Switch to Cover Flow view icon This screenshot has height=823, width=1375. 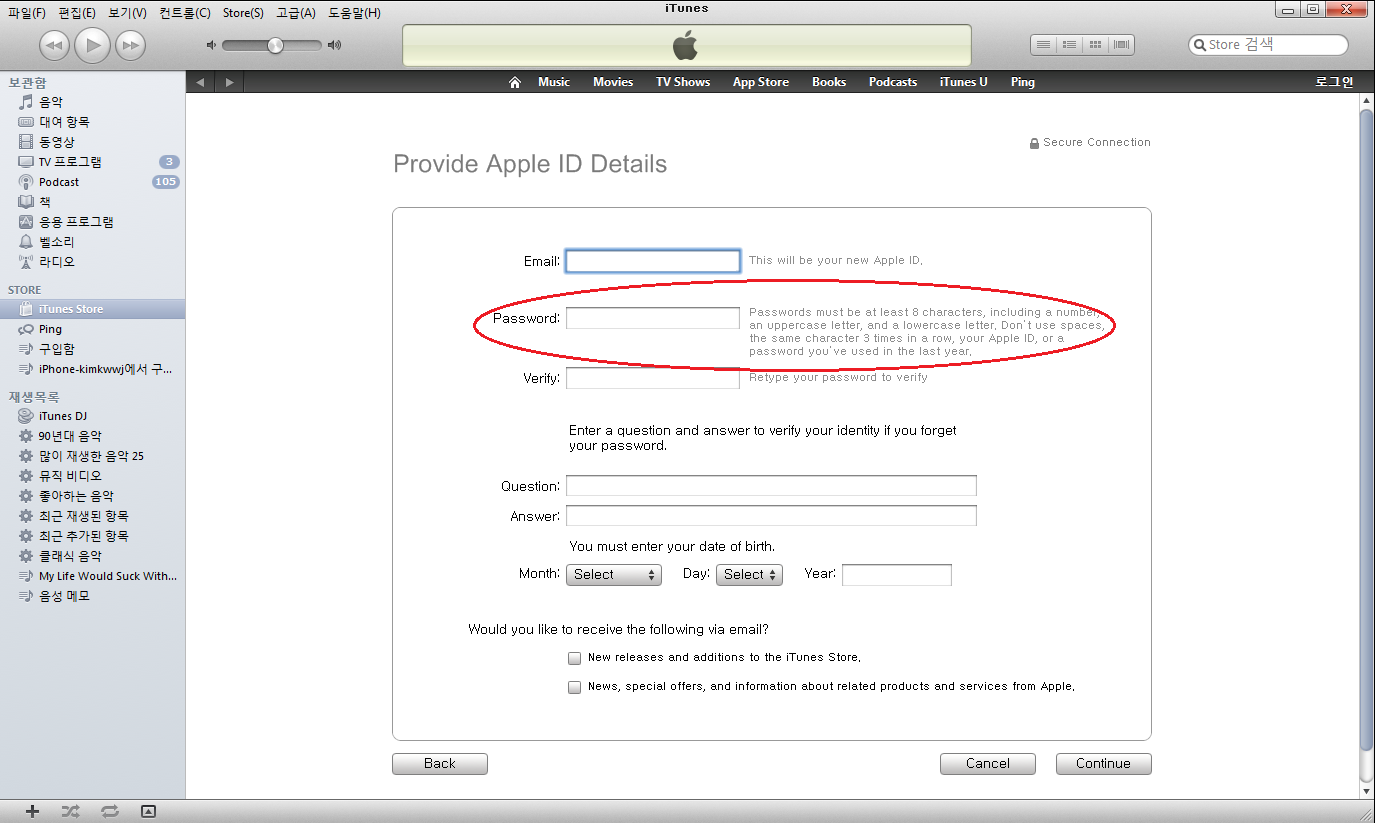point(1122,45)
